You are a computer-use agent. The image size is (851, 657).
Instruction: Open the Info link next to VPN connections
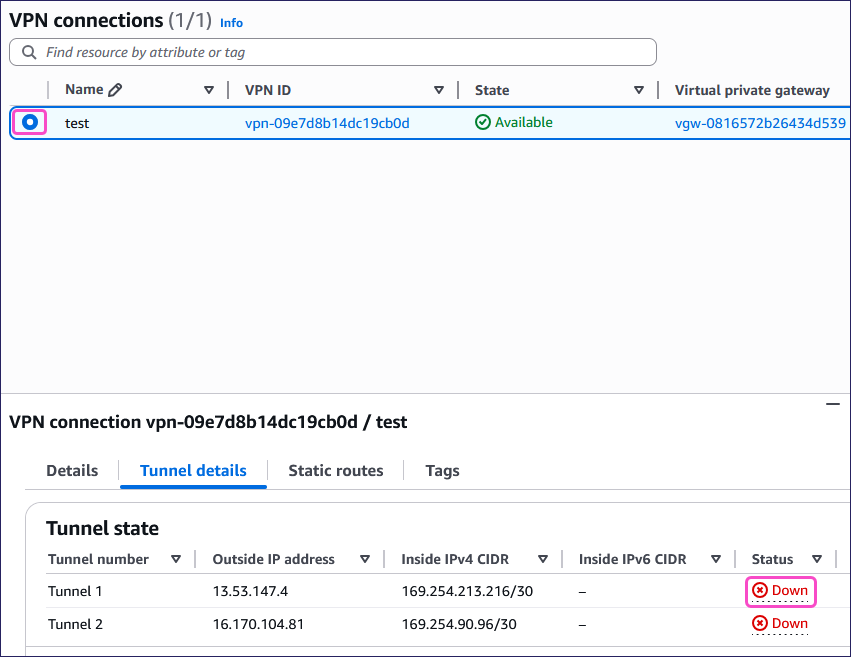231,22
